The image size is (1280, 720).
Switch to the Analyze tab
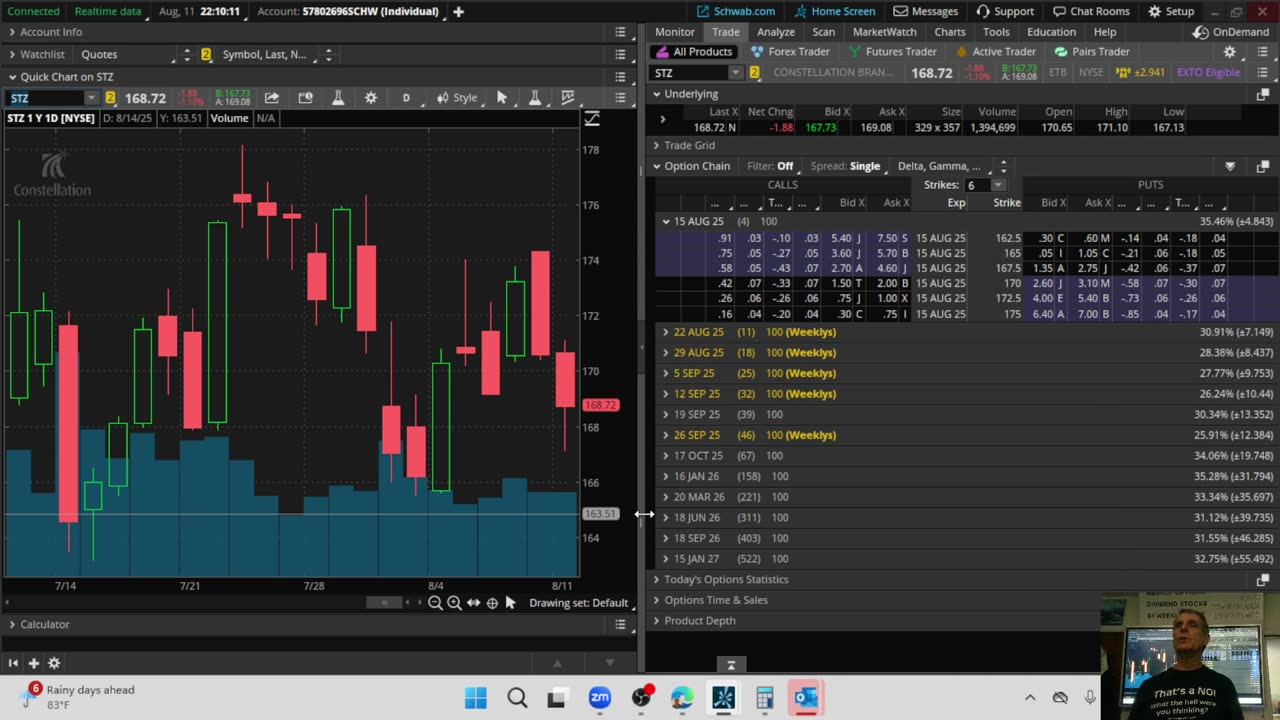(x=776, y=32)
